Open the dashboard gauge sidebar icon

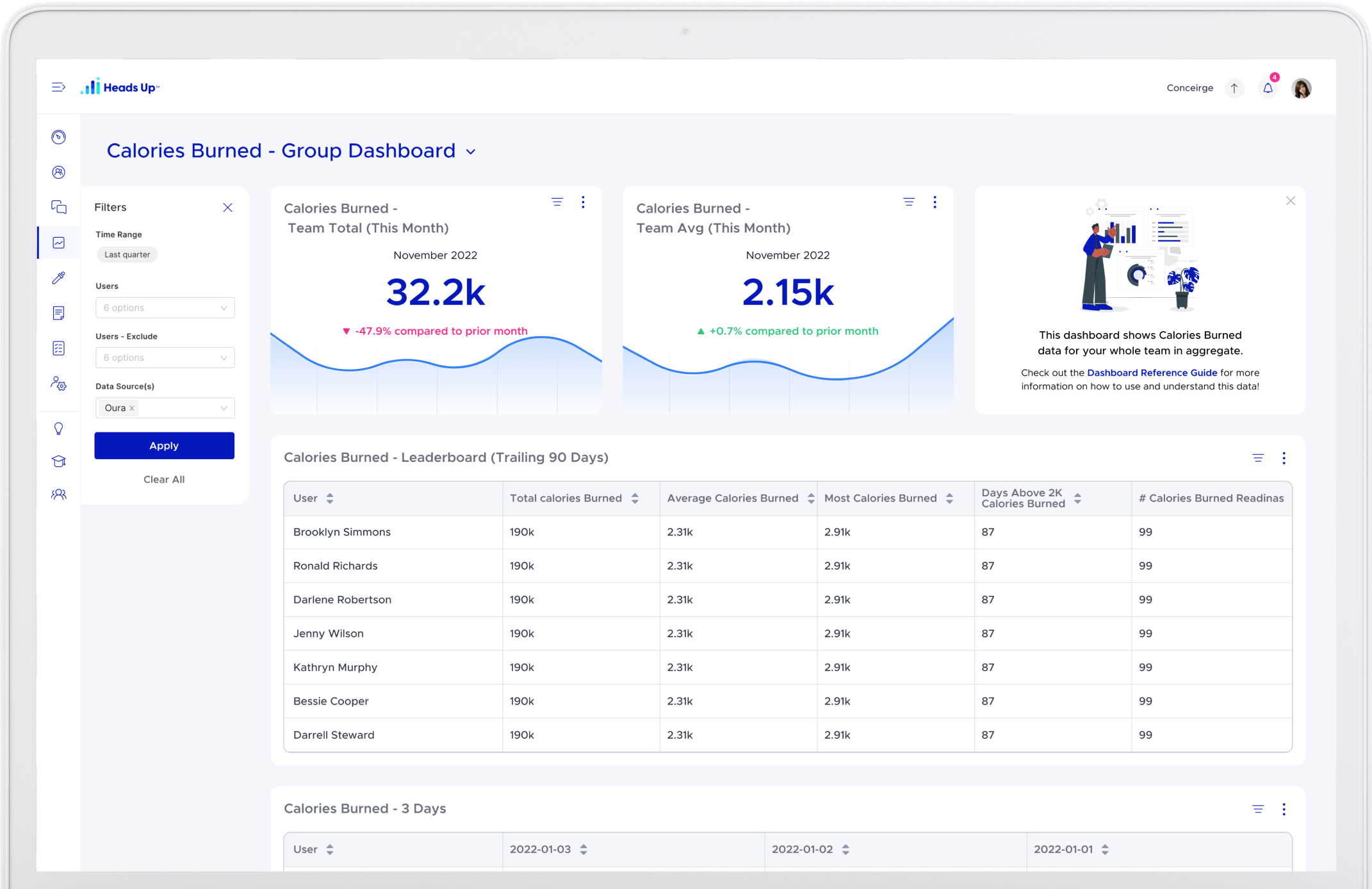pos(59,137)
